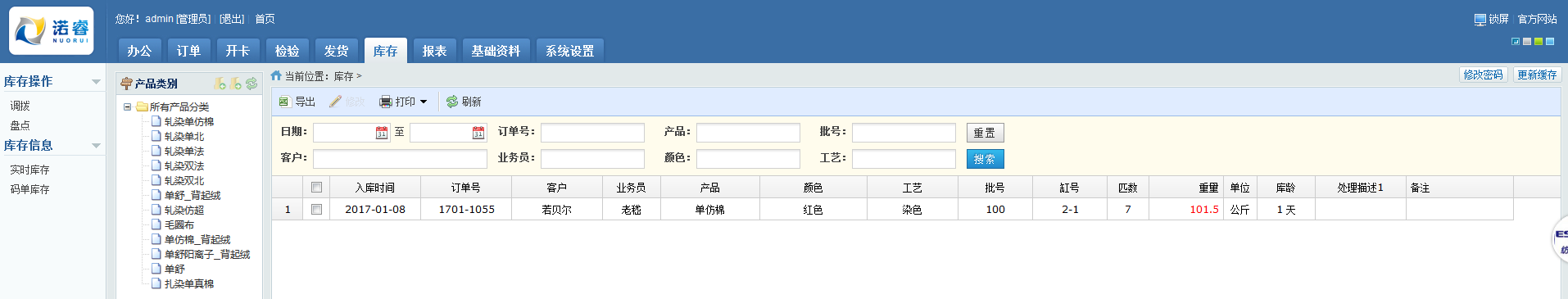Select the green theme color swatch
Viewport: 1568px width, 299px height.
point(1539,41)
